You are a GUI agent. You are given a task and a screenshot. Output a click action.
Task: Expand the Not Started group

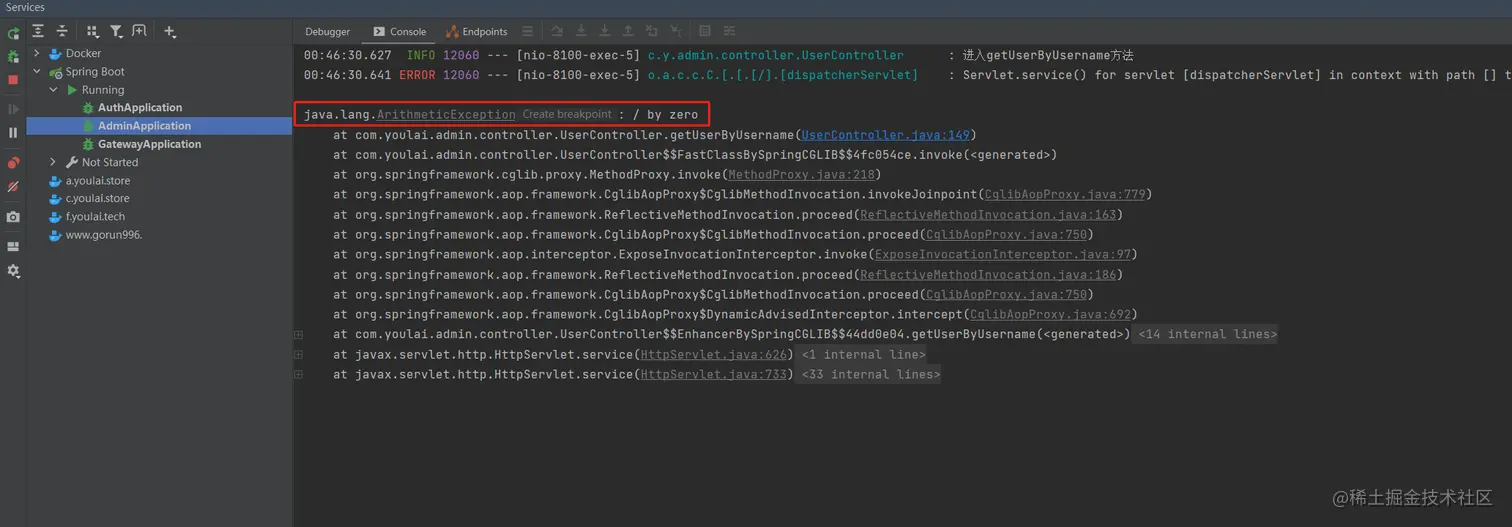(54, 162)
